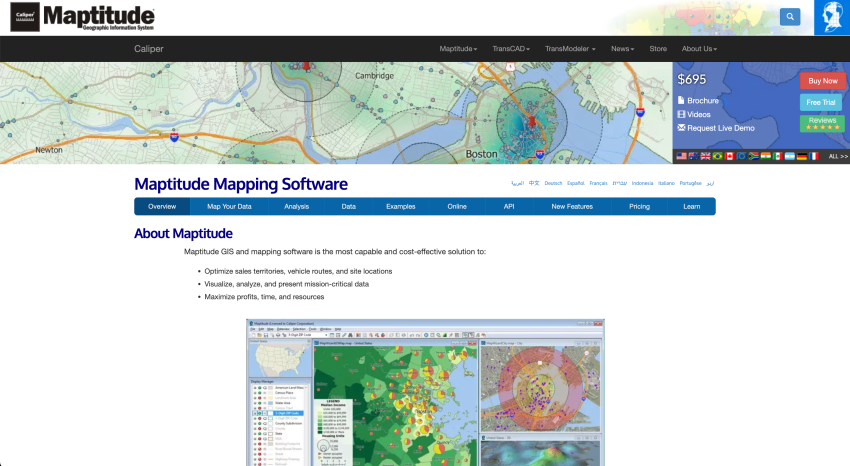850x466 pixels.
Task: Select the Germany flag
Action: click(x=802, y=156)
